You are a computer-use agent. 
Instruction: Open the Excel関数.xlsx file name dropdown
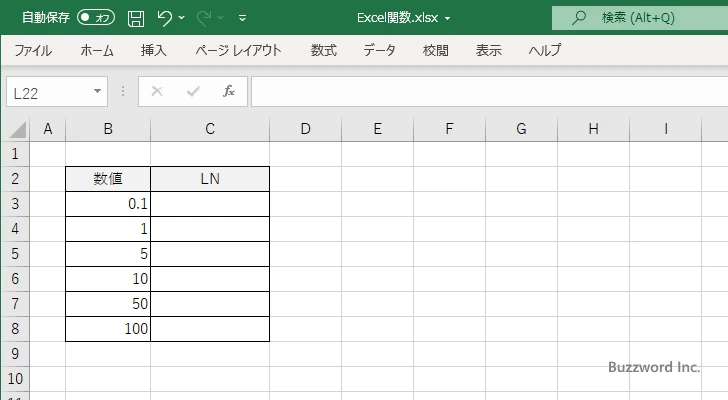tap(448, 19)
